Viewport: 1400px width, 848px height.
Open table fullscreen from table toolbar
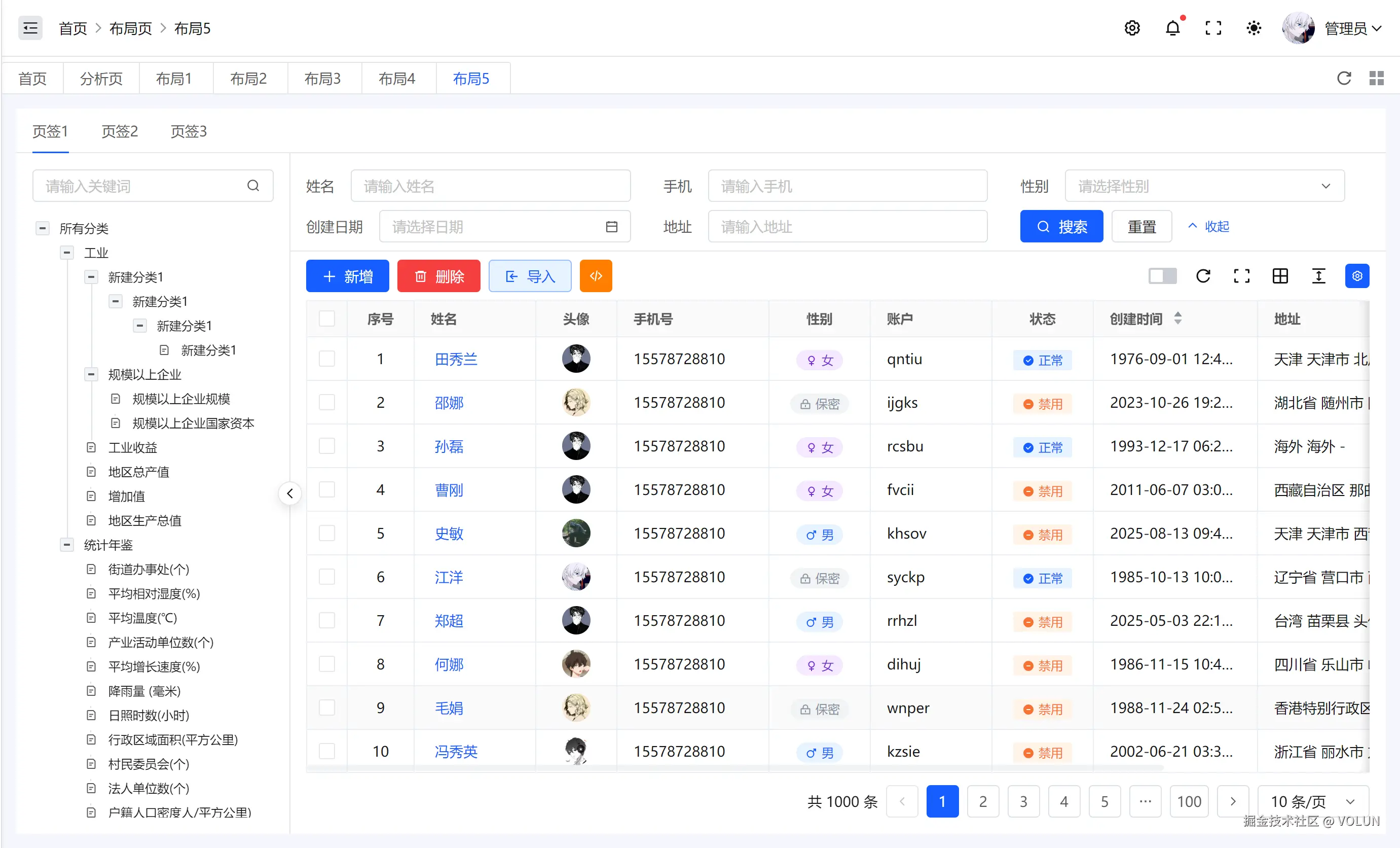[x=1241, y=276]
